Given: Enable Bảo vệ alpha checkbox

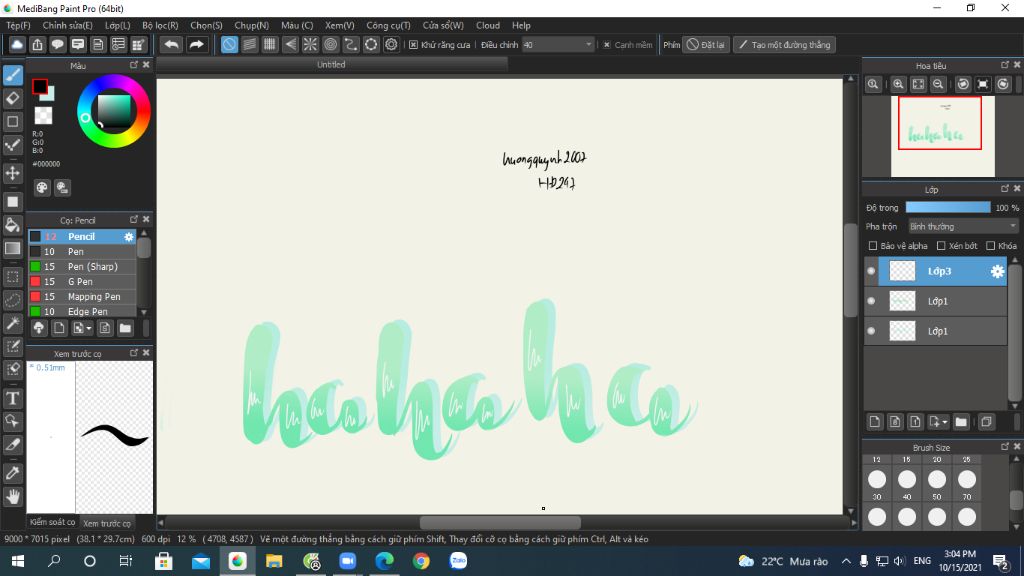Looking at the screenshot, I should pyautogui.click(x=872, y=246).
